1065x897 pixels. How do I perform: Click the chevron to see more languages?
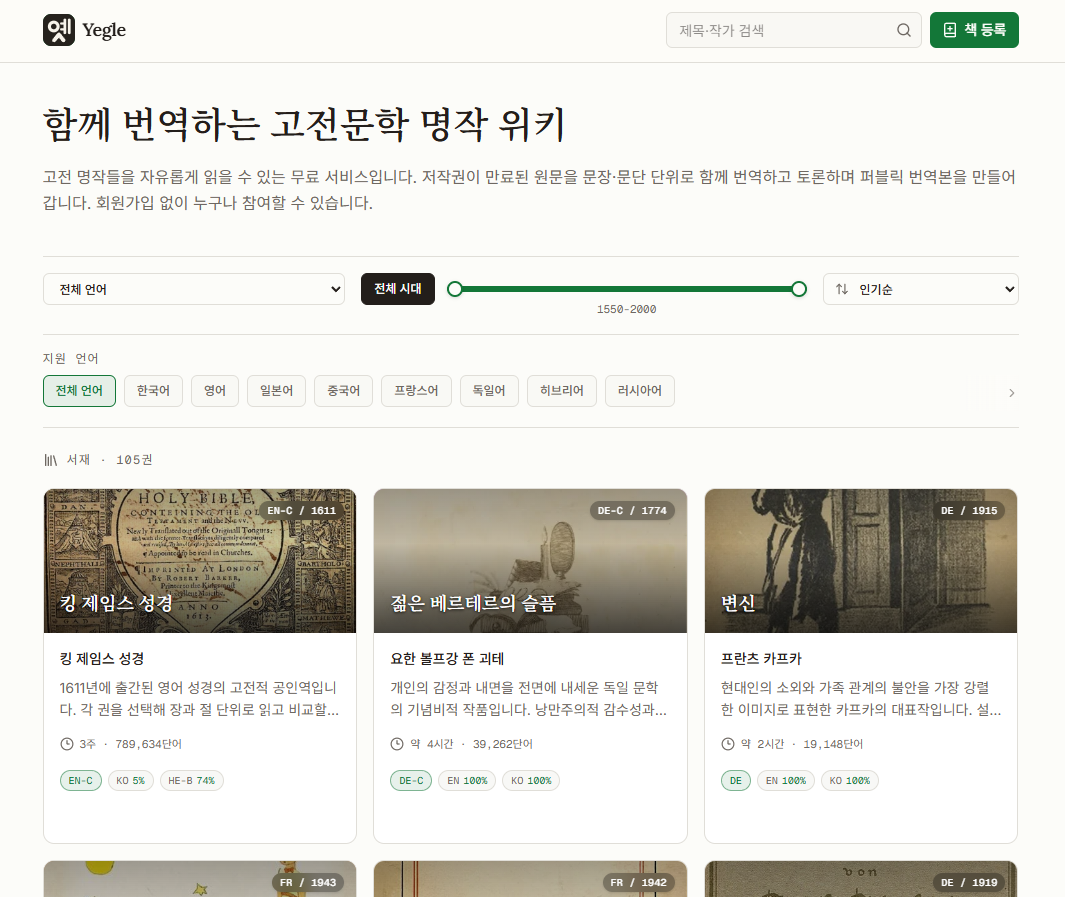[x=1011, y=392]
